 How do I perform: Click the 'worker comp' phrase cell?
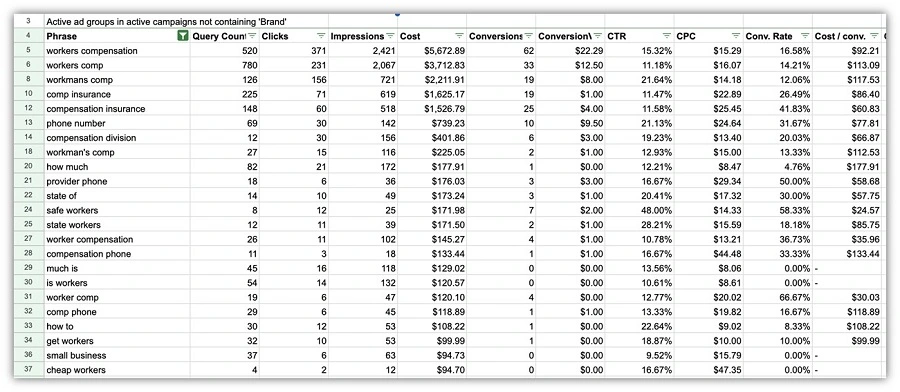117,297
